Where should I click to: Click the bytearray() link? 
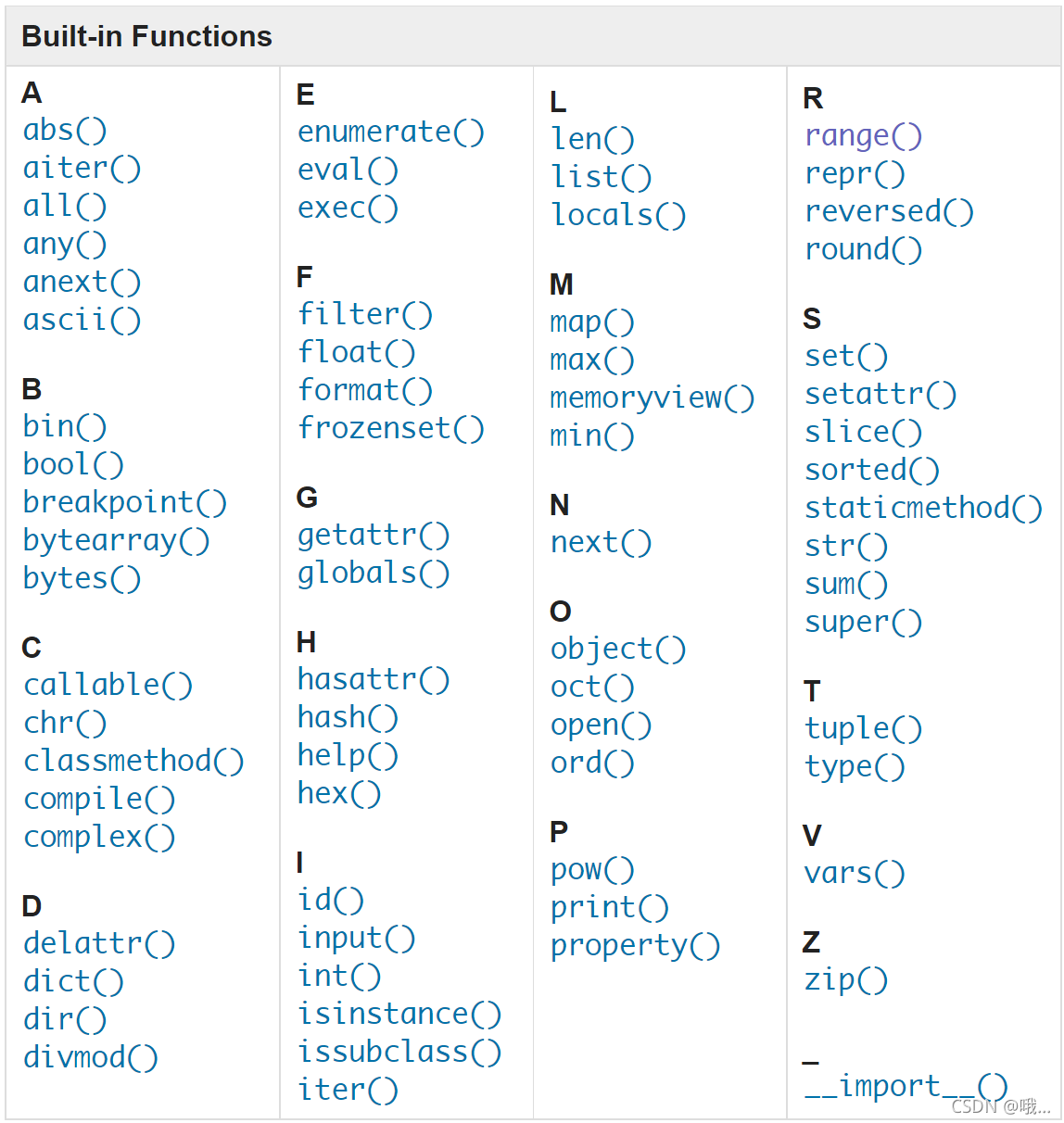[117, 541]
